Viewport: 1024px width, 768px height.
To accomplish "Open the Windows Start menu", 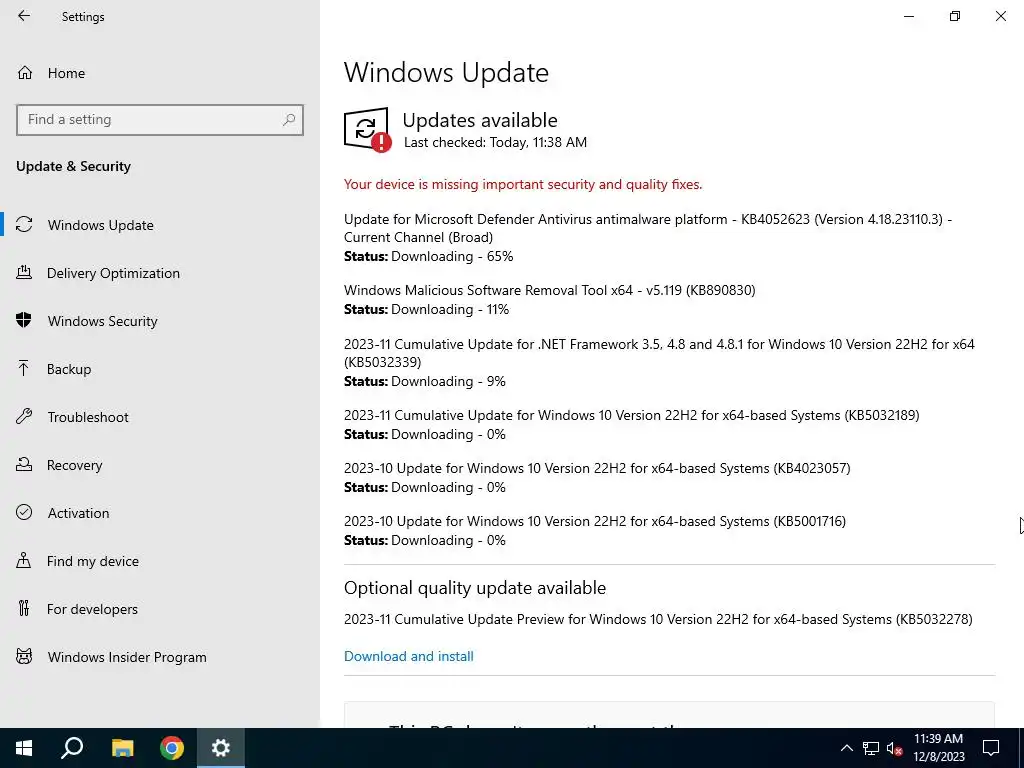I will (24, 748).
